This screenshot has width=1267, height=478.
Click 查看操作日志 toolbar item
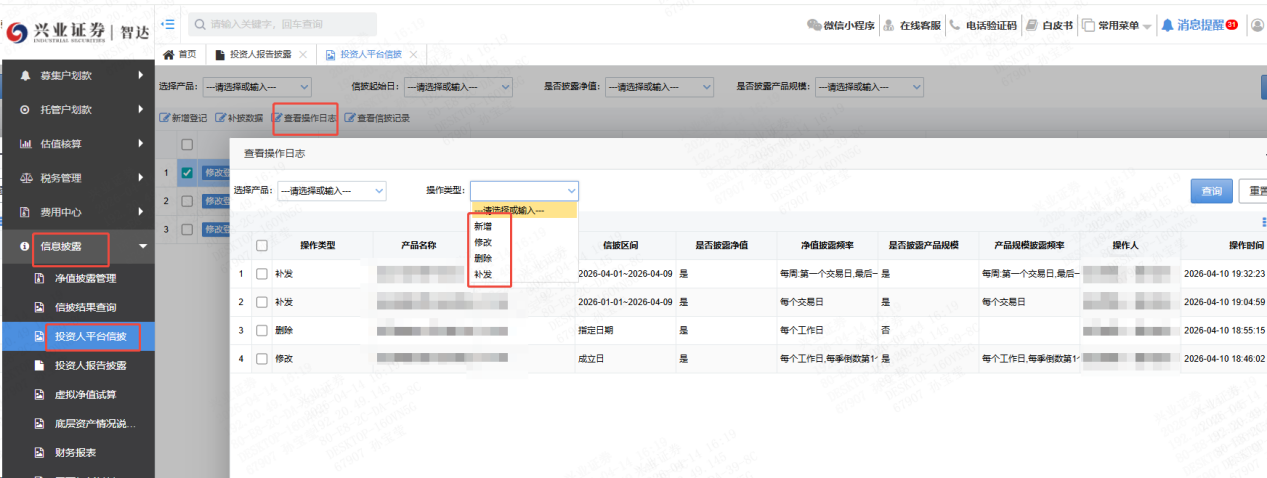(x=304, y=118)
